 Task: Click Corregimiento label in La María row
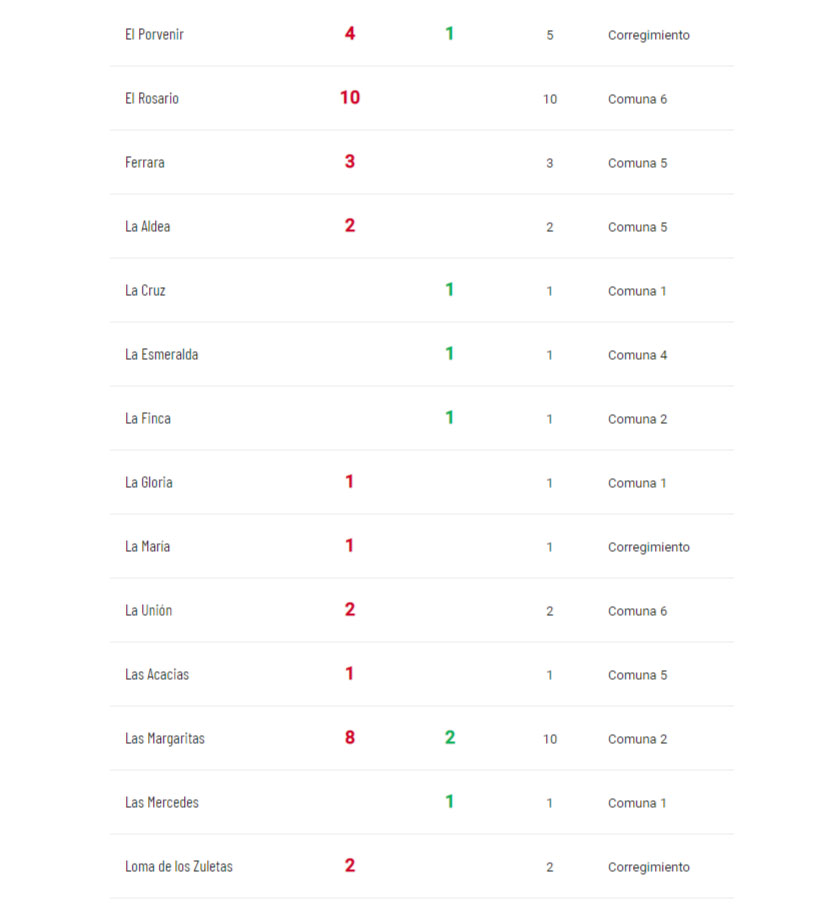tap(649, 547)
